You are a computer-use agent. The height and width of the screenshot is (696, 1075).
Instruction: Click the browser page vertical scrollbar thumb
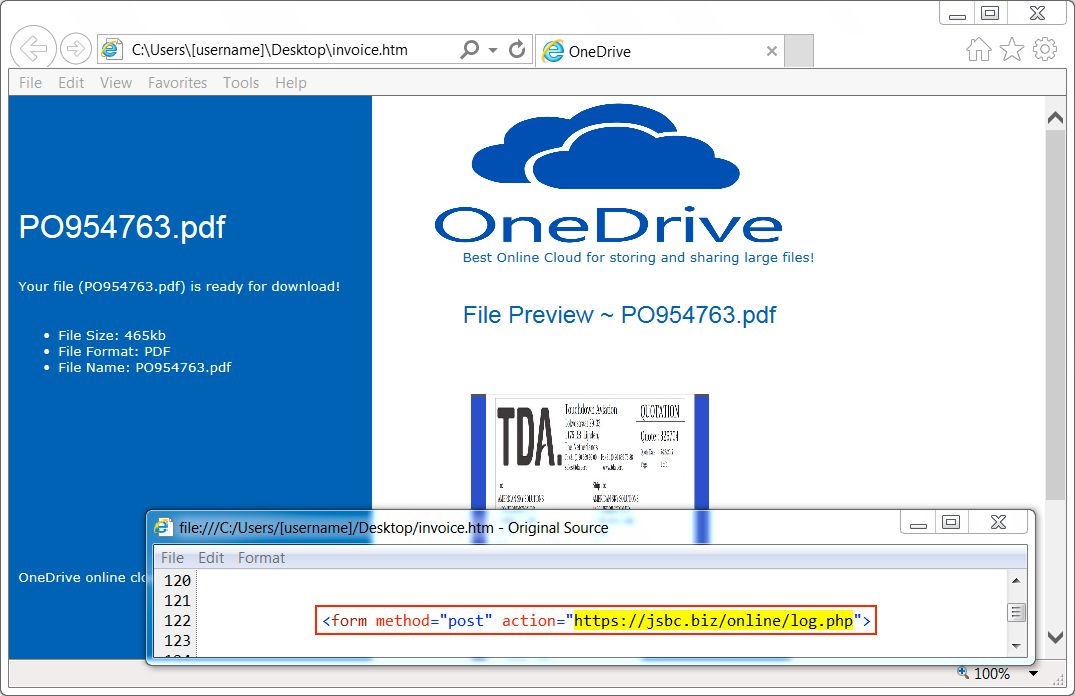pyautogui.click(x=1055, y=315)
